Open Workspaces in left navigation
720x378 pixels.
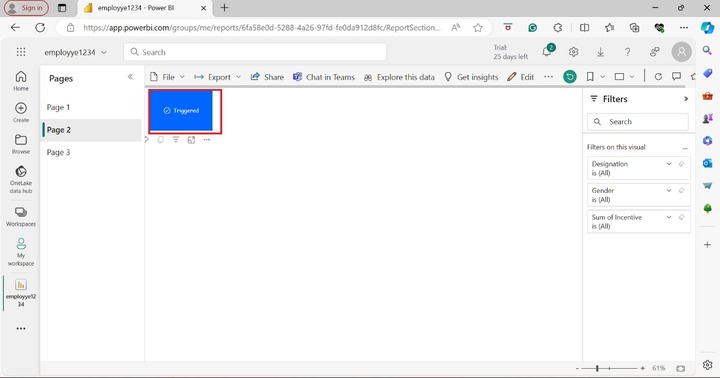pos(21,217)
